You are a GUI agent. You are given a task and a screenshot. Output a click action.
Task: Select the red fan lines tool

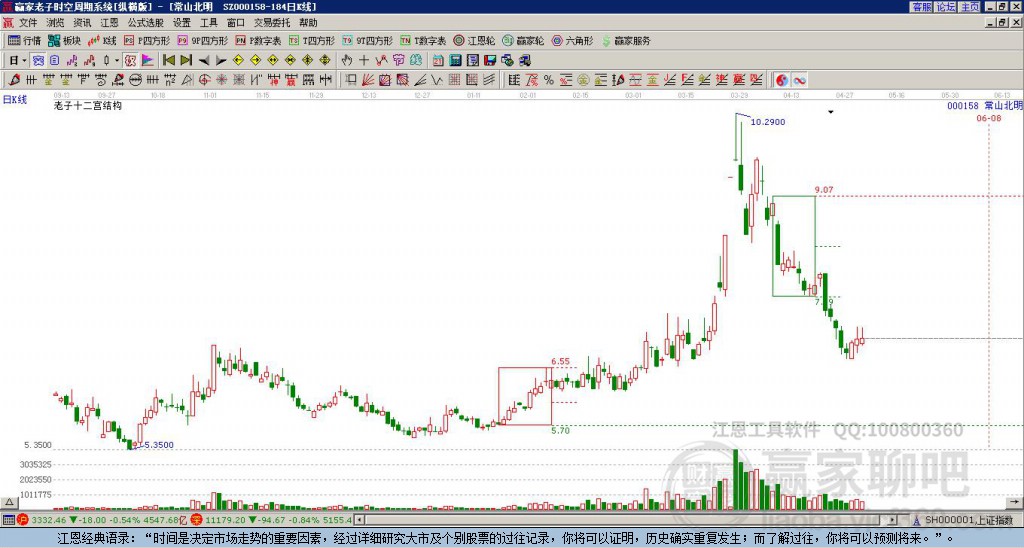(368, 80)
